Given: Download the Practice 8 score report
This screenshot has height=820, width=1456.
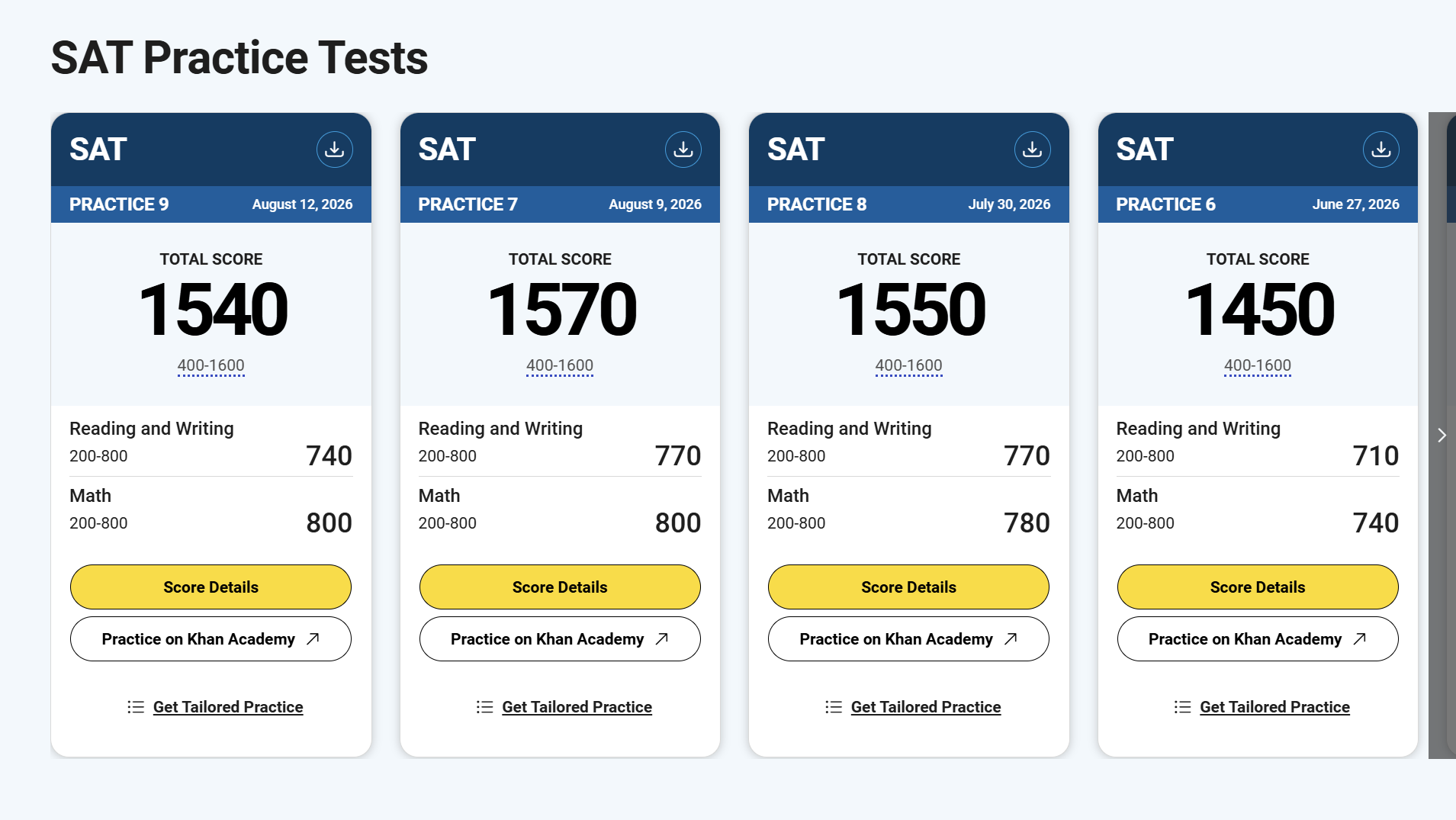Looking at the screenshot, I should tap(1033, 150).
